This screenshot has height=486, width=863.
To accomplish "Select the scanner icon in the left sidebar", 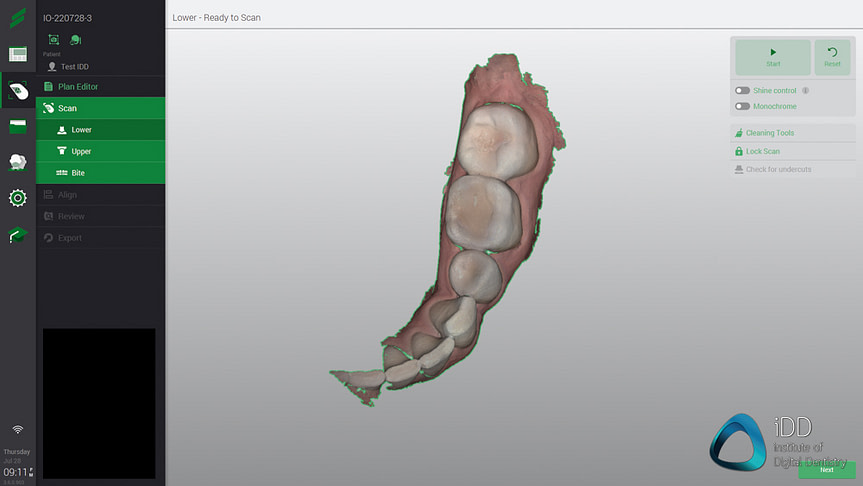I will point(17,91).
